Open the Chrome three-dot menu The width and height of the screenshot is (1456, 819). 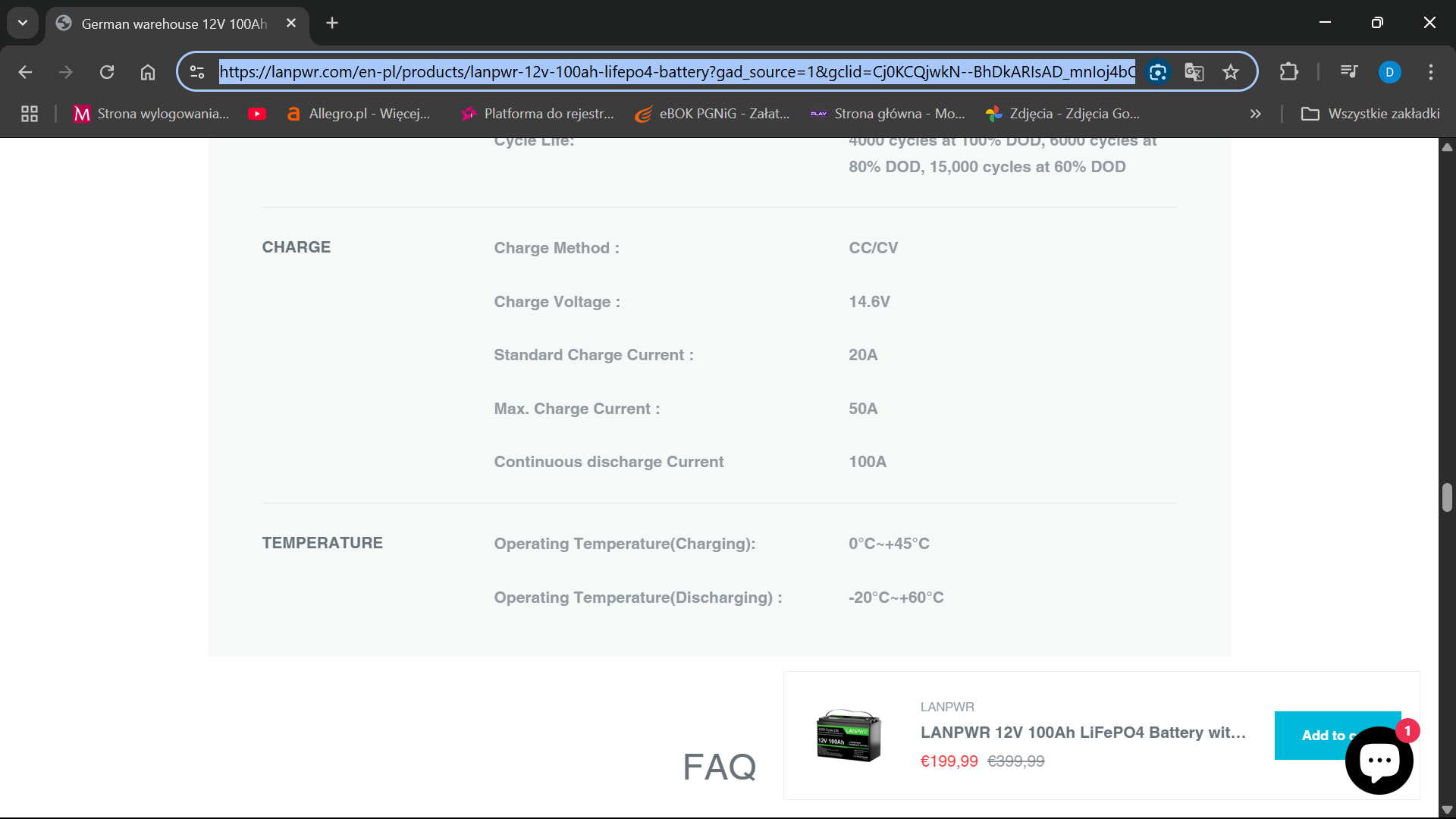pyautogui.click(x=1431, y=72)
